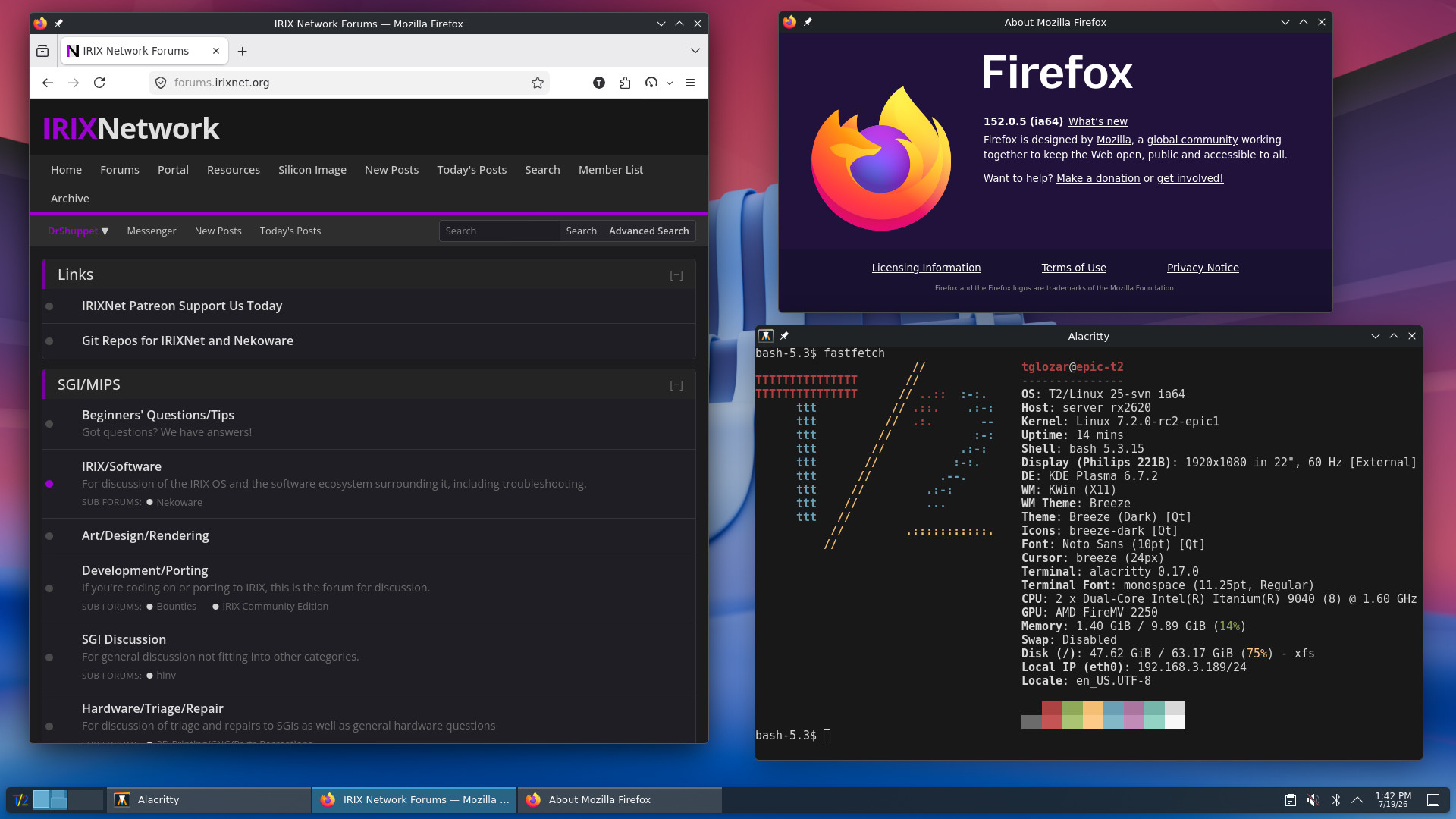Viewport: 1456px width, 819px height.
Task: Click the Firefox address bar showing forums.irixnet.org
Action: tap(349, 83)
